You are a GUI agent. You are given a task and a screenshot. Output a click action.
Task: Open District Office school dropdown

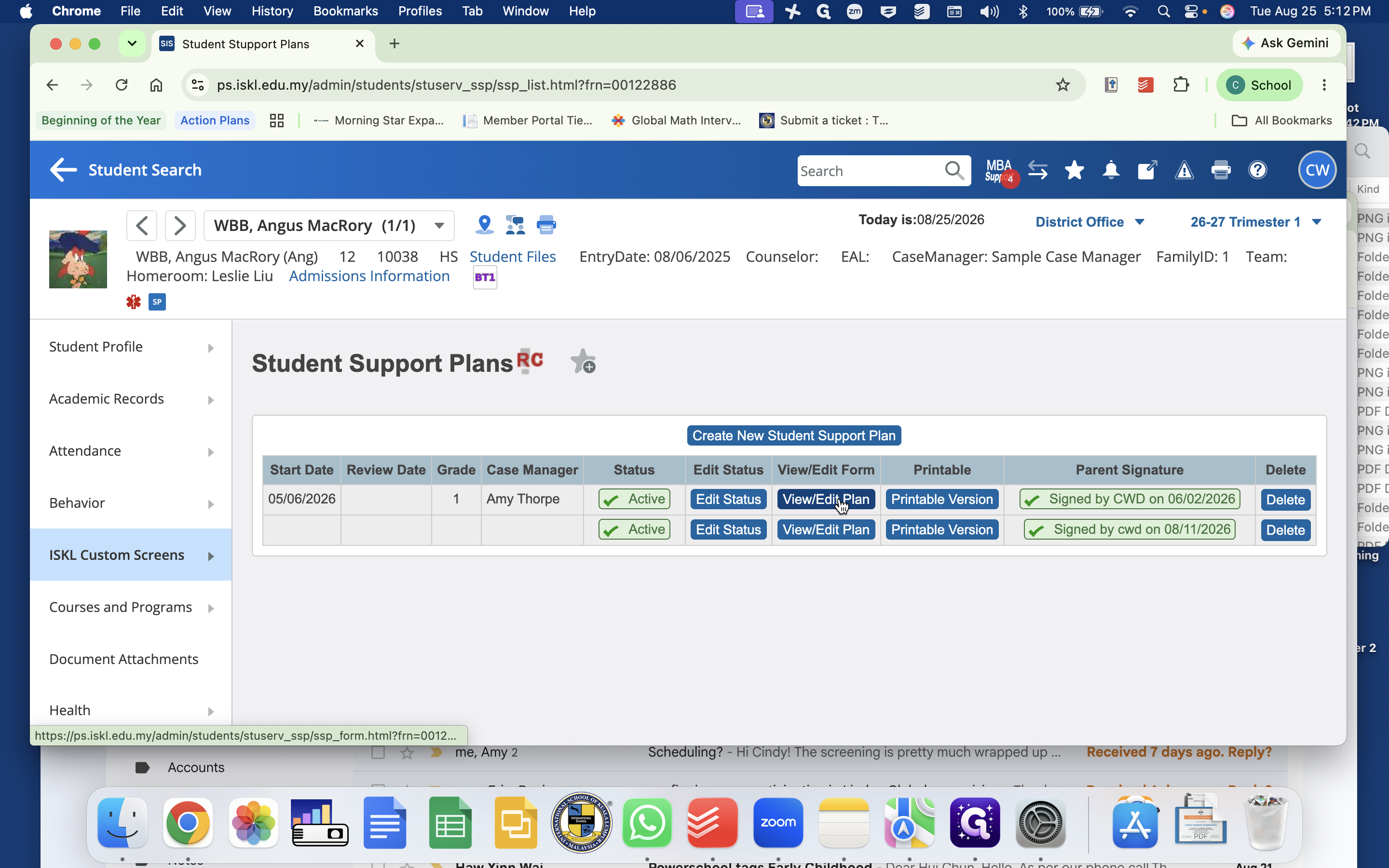[x=1089, y=222]
